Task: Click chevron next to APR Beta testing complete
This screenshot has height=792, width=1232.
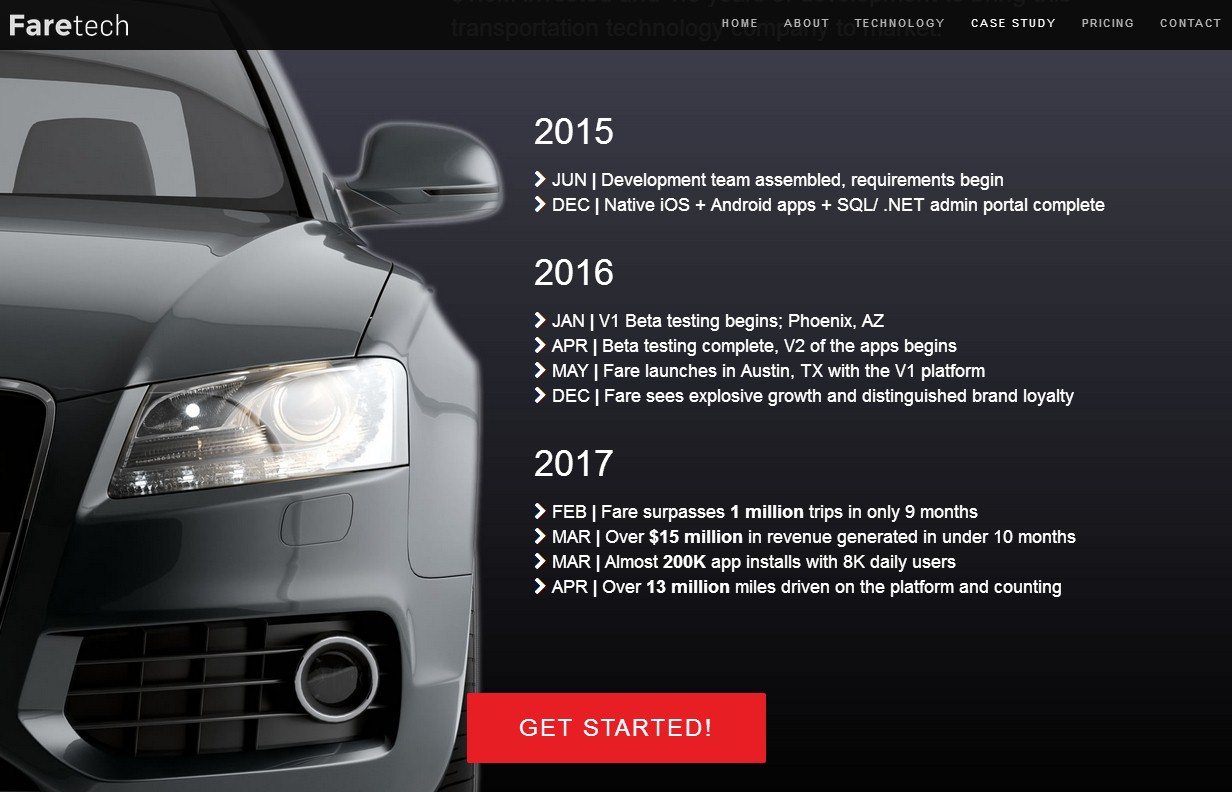Action: point(540,346)
